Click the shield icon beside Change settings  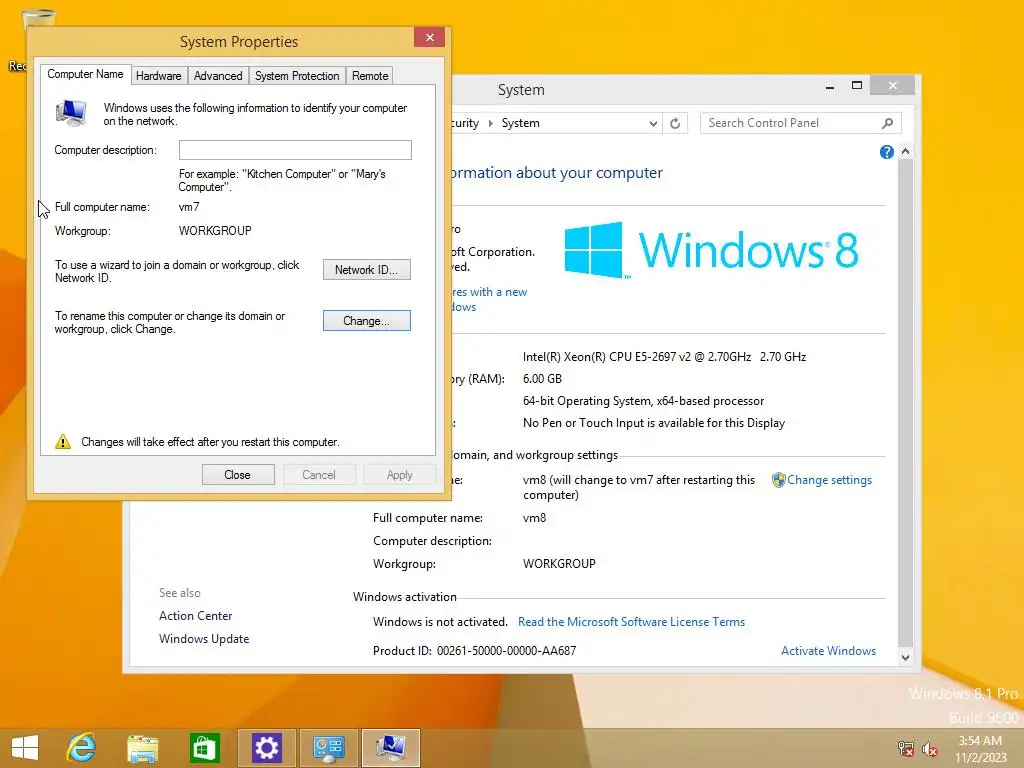click(x=778, y=480)
